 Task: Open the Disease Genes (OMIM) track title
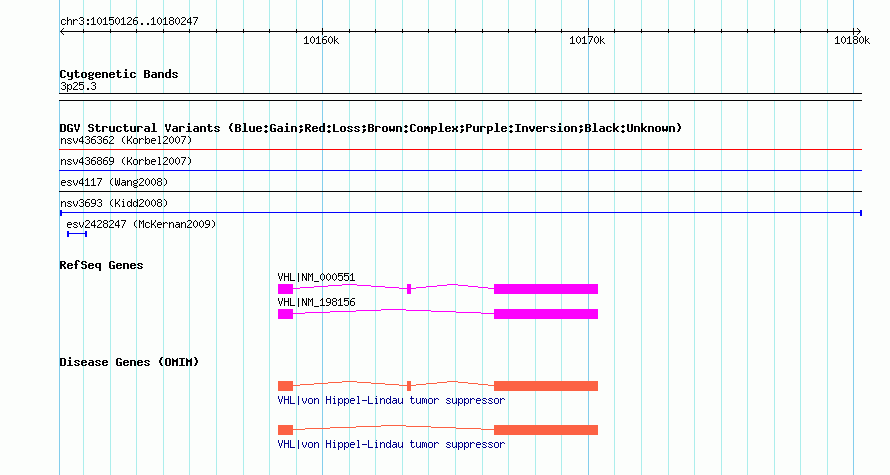click(129, 362)
